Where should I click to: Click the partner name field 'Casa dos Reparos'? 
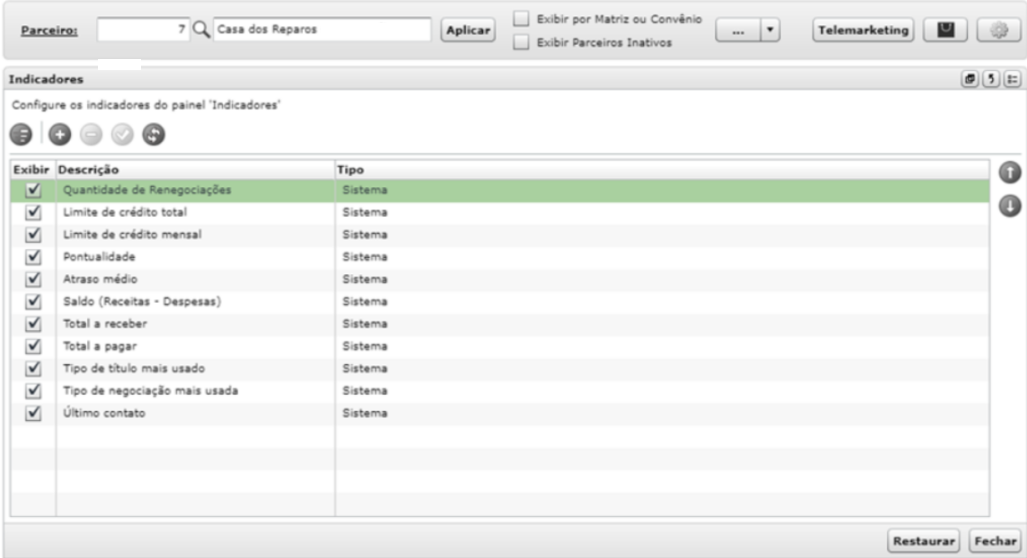pyautogui.click(x=322, y=29)
